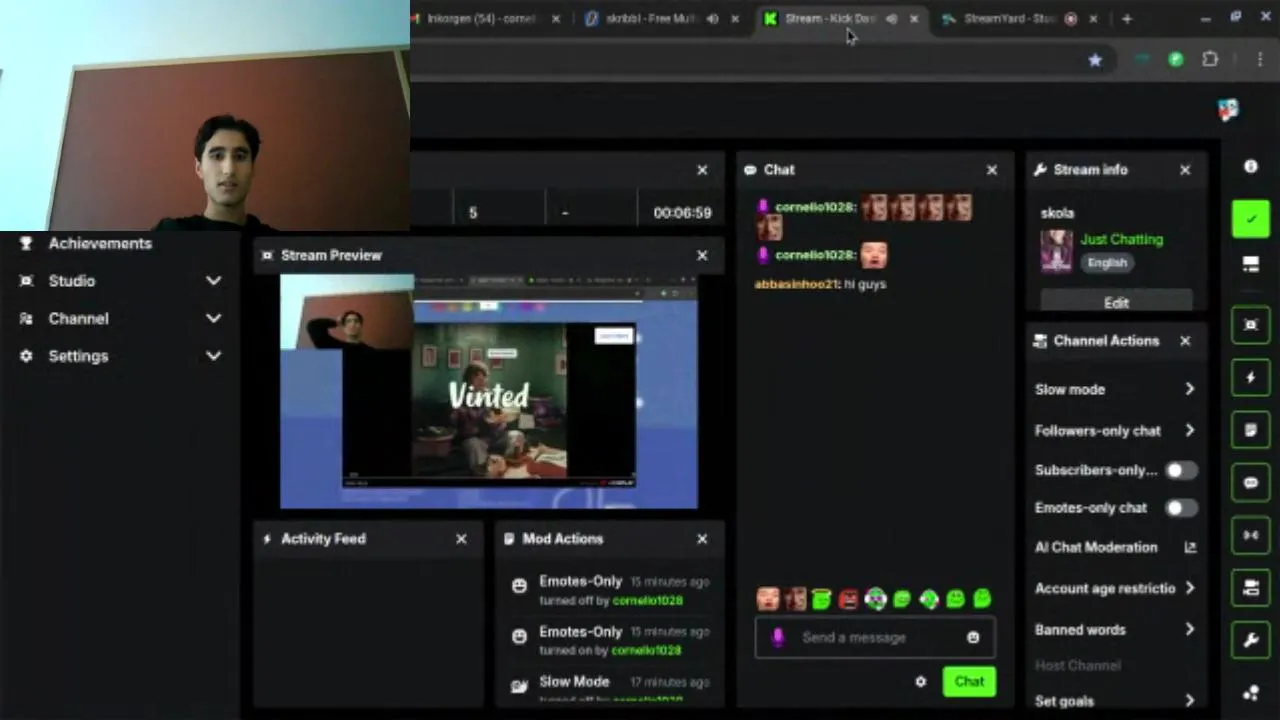Image resolution: width=1280 pixels, height=720 pixels.
Task: Send message with the green Chat button
Action: pos(969,681)
